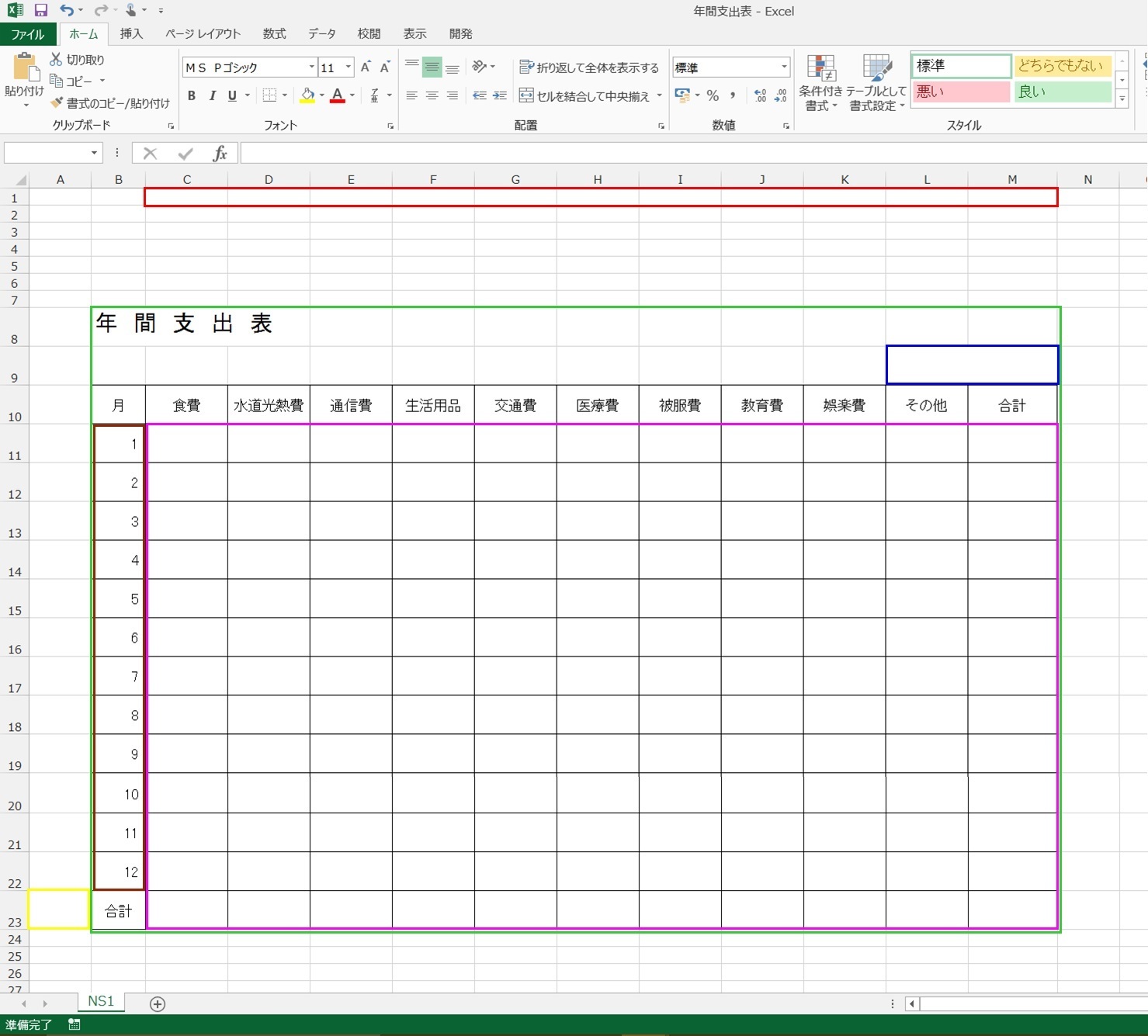Click the Enter (checkmark) formula bar button
This screenshot has height=1036, width=1148.
pos(185,154)
